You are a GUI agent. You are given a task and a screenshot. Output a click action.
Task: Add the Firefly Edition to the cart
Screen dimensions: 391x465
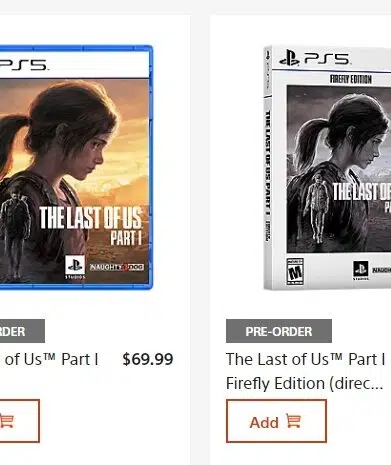[x=276, y=421]
